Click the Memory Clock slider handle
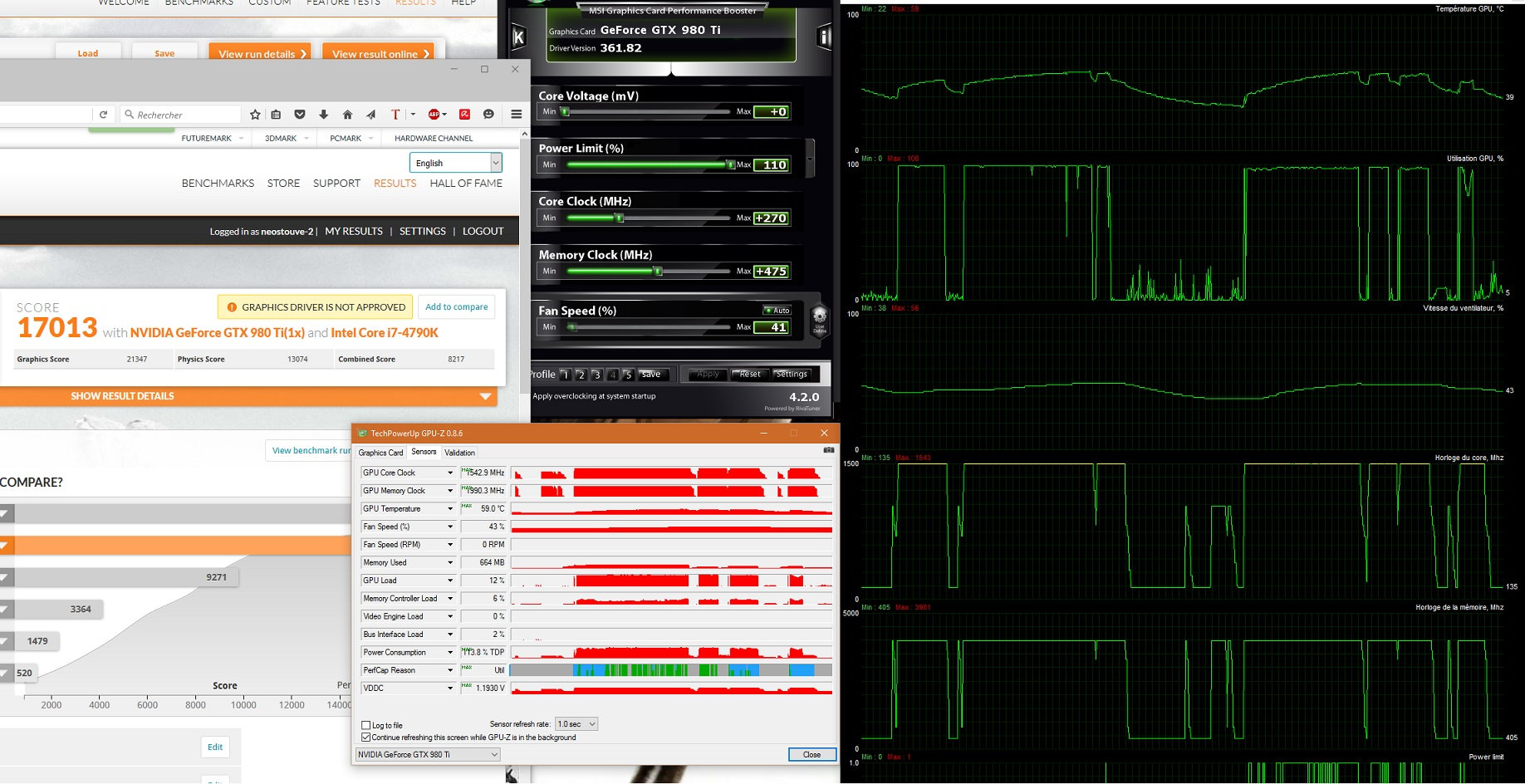Viewport: 1525px width, 784px height. pos(658,271)
